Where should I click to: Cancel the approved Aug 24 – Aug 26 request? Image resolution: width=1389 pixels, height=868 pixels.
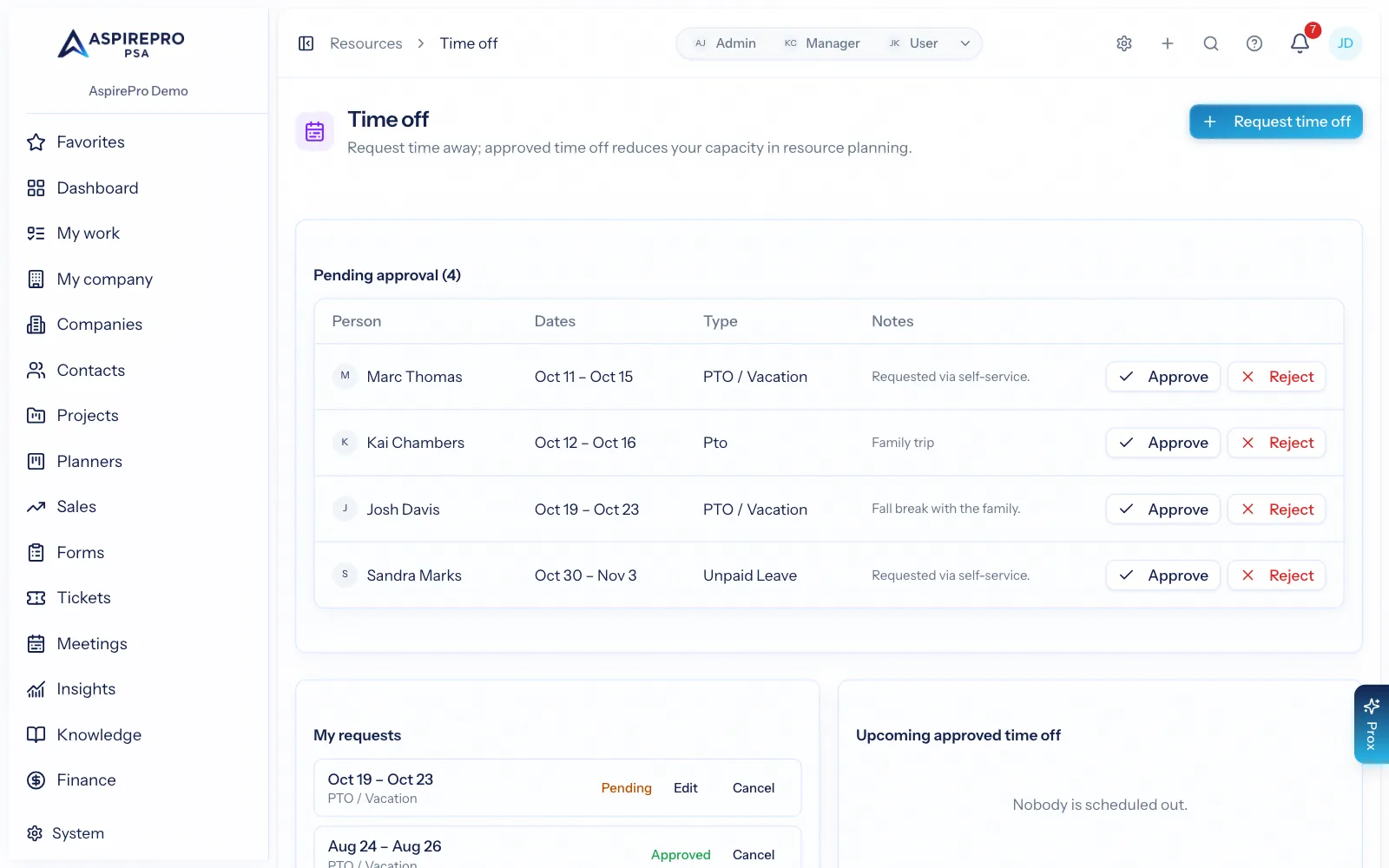754,855
